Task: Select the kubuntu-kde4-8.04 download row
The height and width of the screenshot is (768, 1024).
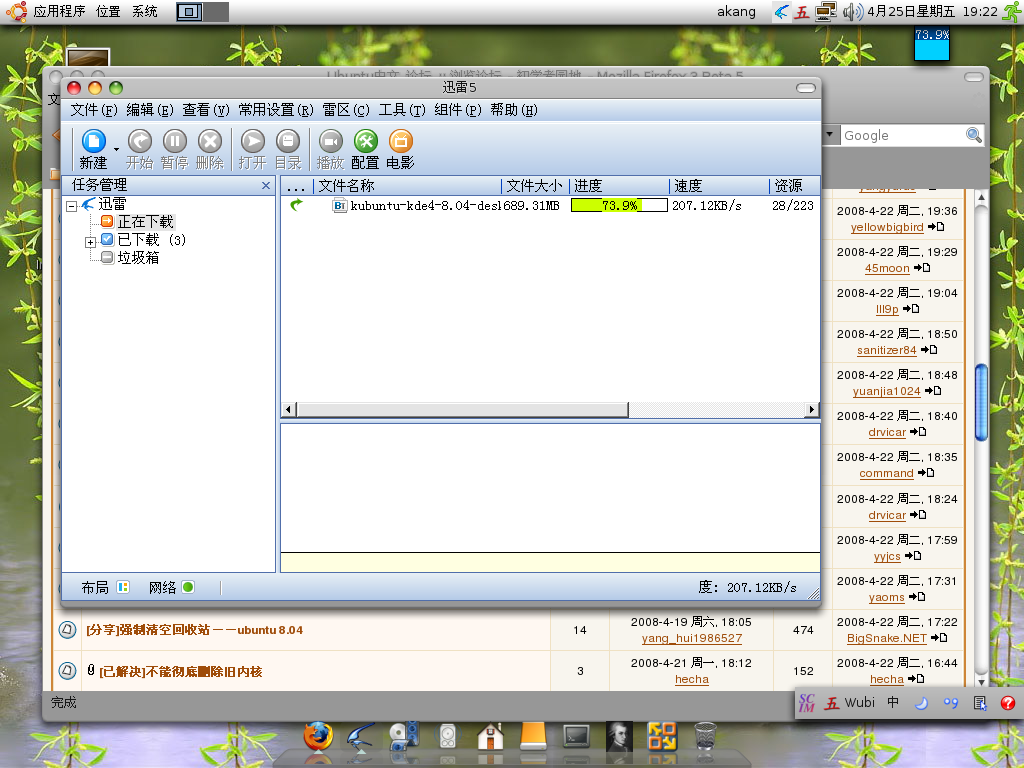Action: [x=551, y=206]
